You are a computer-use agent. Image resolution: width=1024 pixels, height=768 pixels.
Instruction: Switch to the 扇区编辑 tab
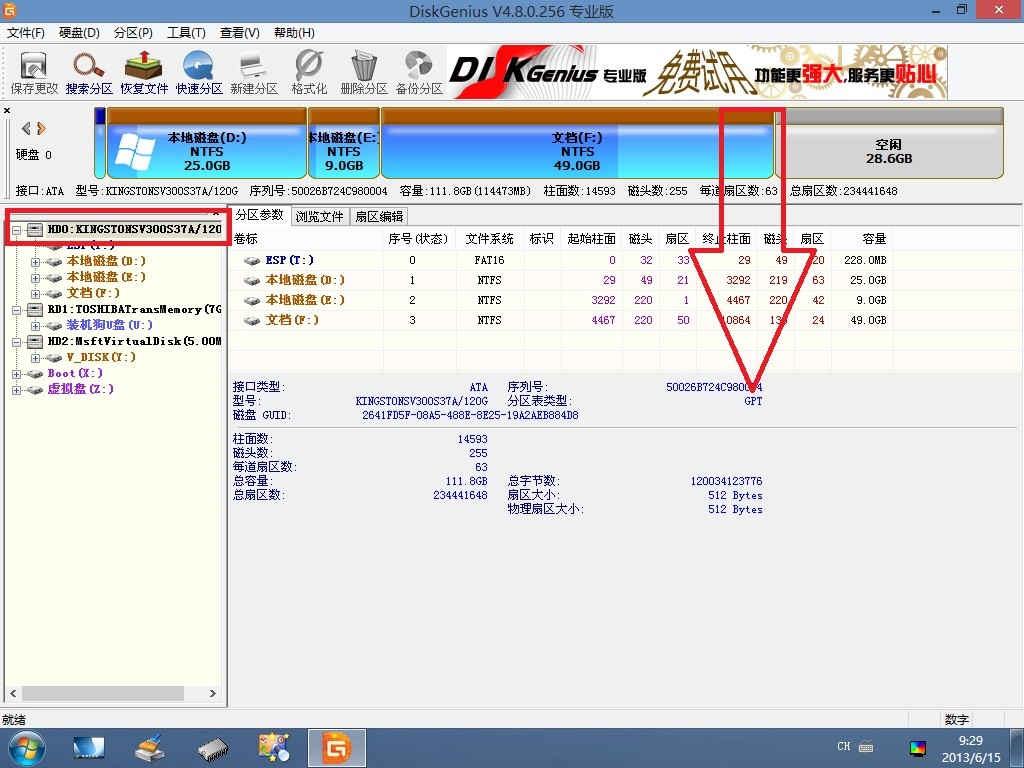coord(379,216)
